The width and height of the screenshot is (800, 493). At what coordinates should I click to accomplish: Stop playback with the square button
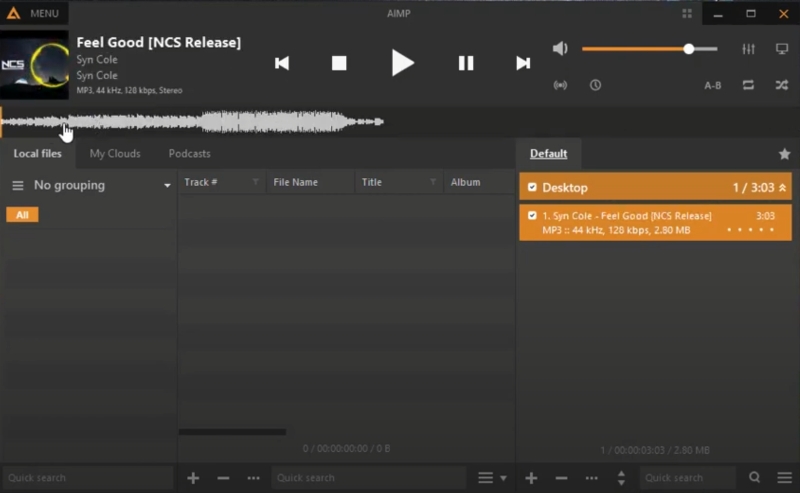339,63
